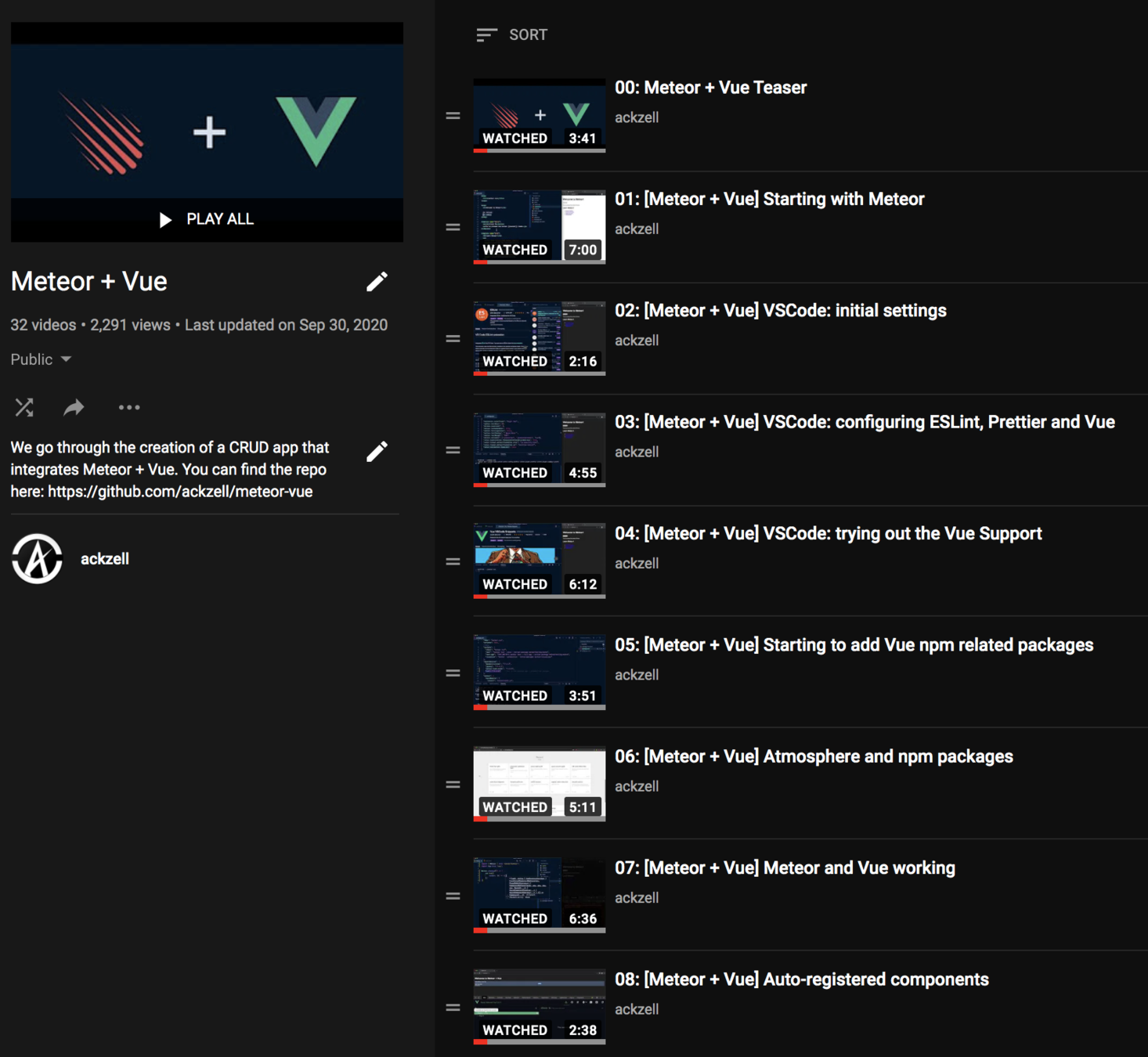Edit the playlist description with its pencil icon

377,451
